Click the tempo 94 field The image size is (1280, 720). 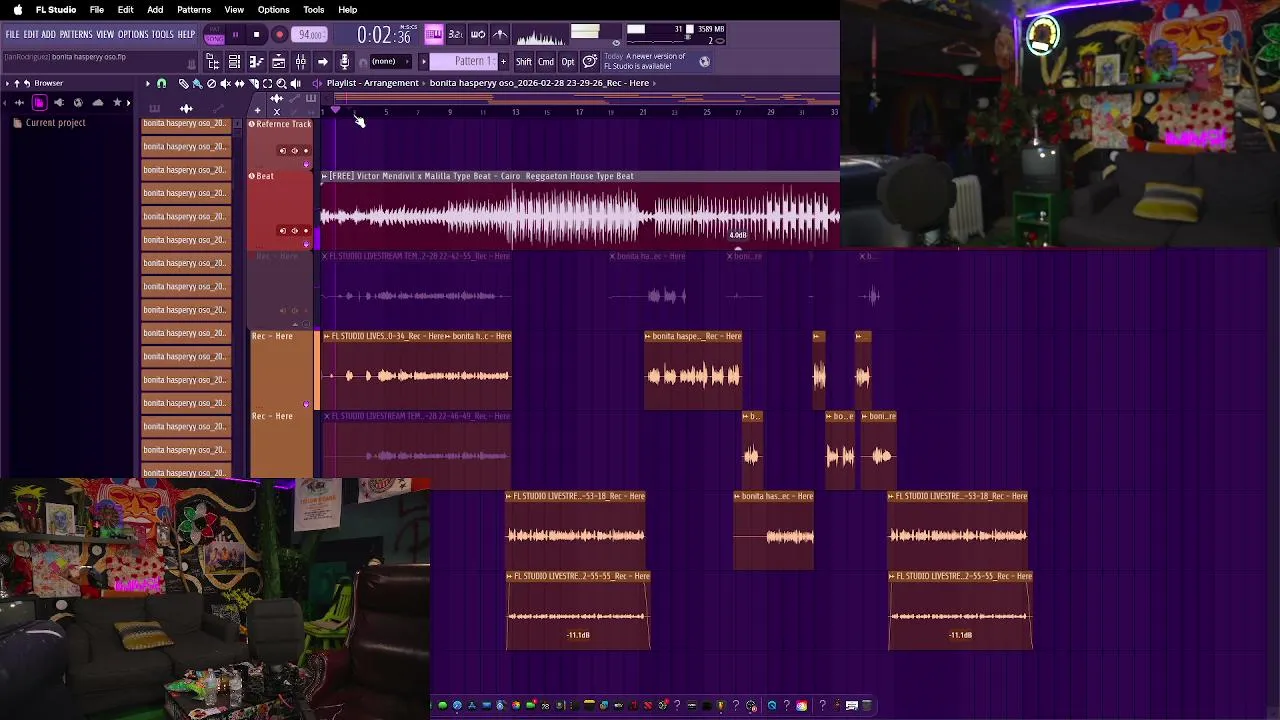310,35
